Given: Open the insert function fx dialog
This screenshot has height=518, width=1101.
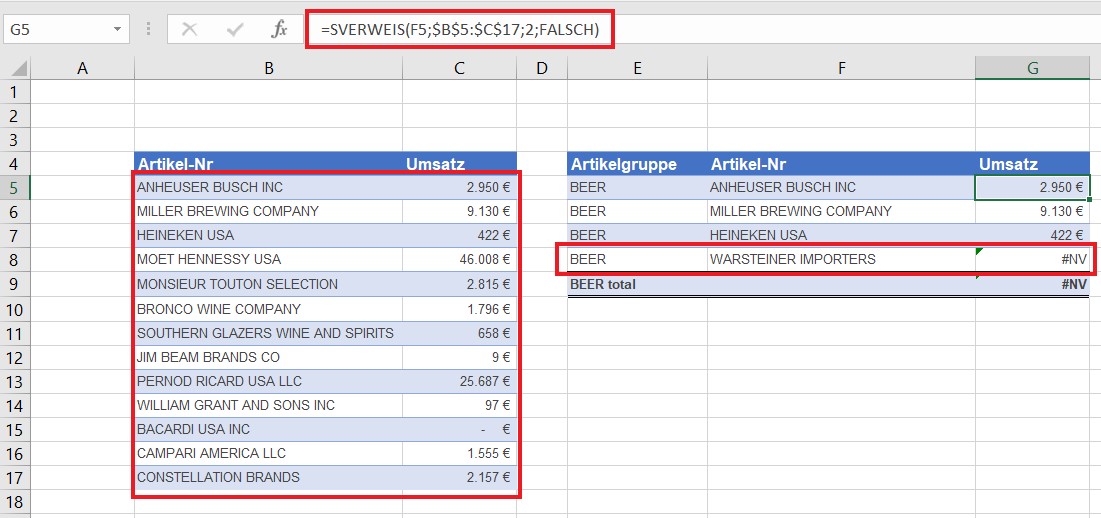Looking at the screenshot, I should 279,29.
